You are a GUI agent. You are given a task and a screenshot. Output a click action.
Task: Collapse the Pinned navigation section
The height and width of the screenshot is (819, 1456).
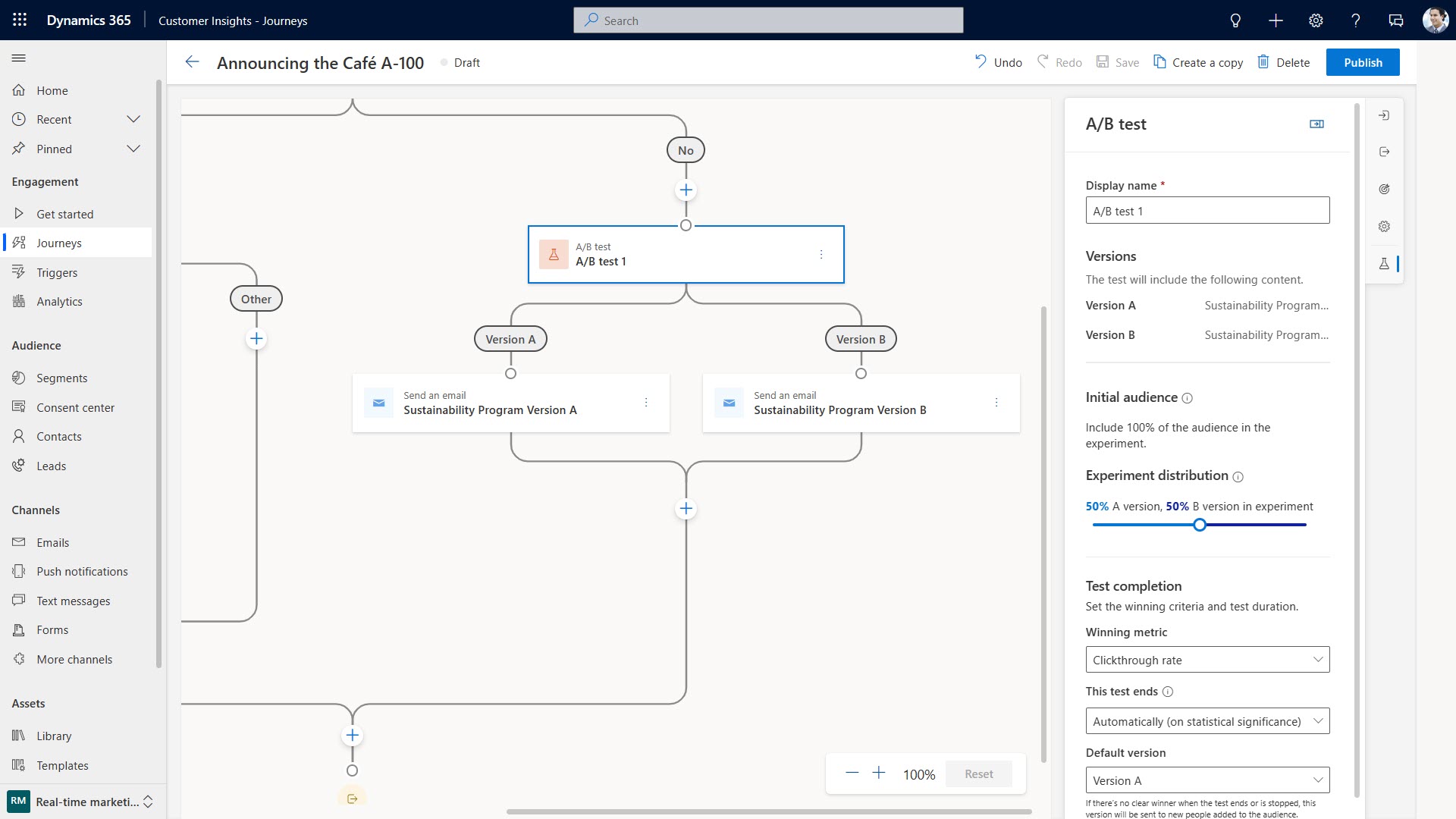134,149
